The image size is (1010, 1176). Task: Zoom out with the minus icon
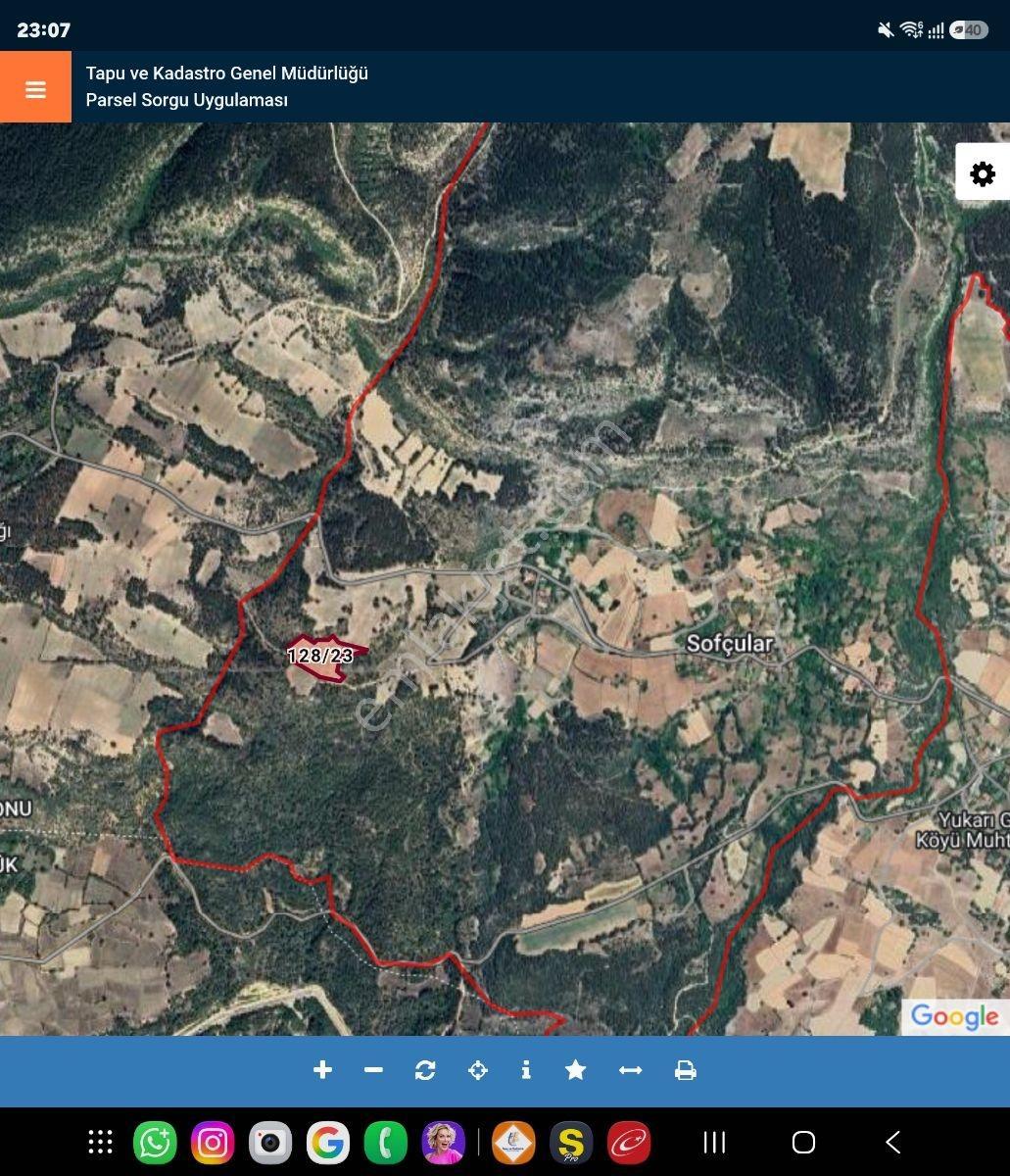[x=373, y=1070]
